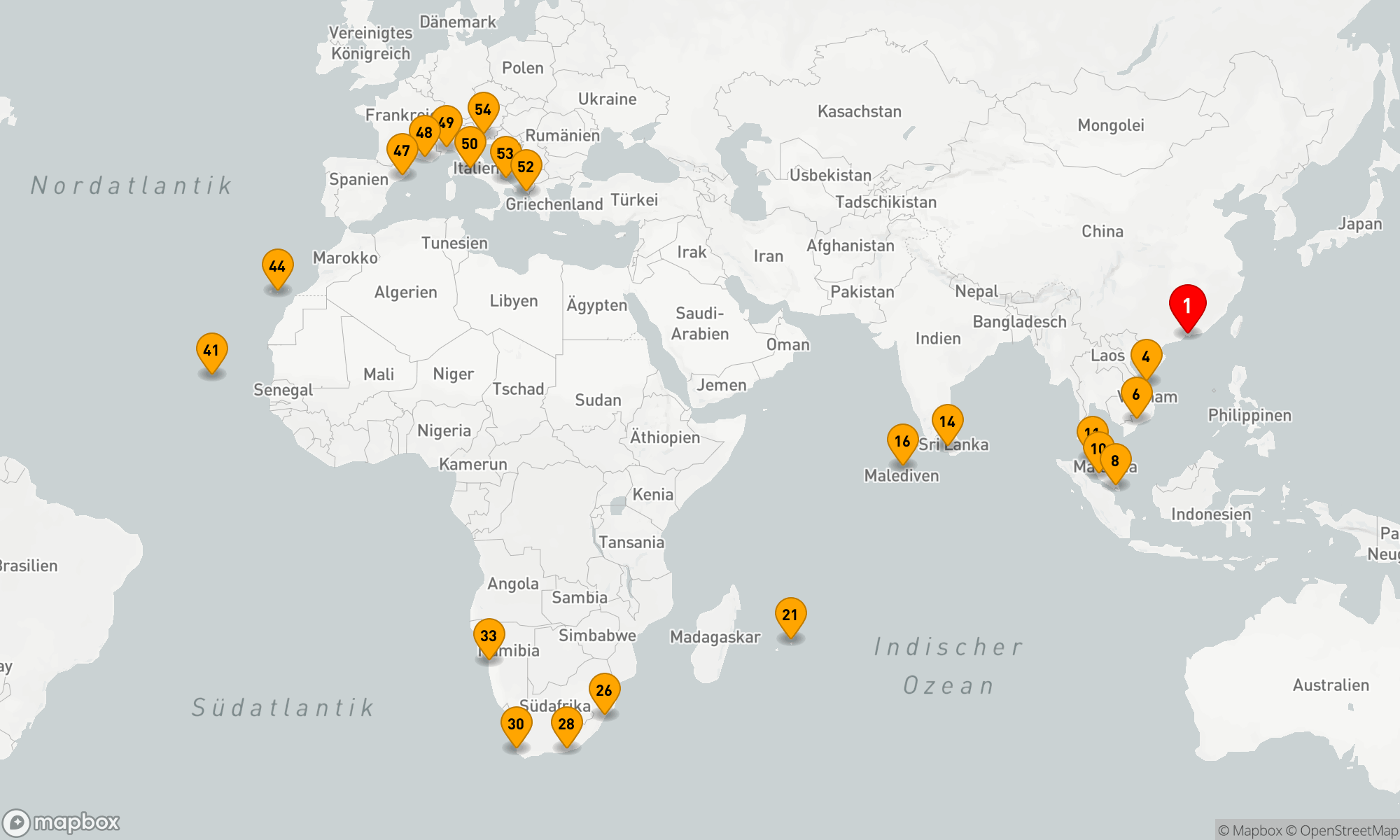
Task: Select marker 47 near Spanien
Action: pyautogui.click(x=402, y=151)
